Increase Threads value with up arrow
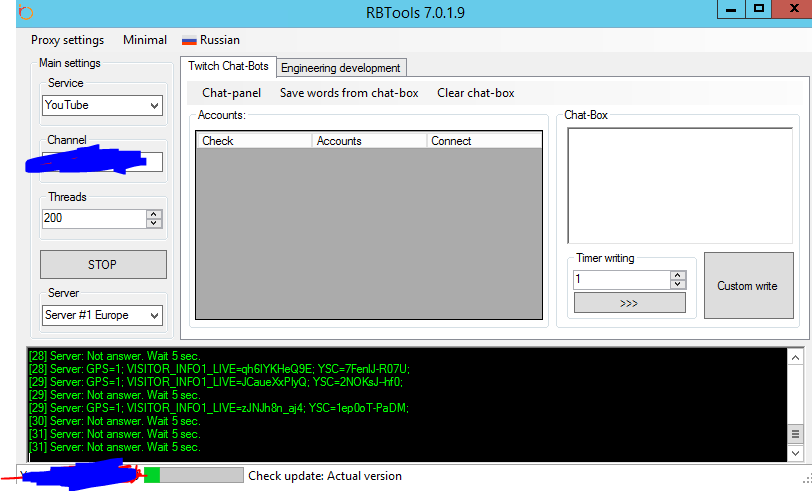 [153, 213]
